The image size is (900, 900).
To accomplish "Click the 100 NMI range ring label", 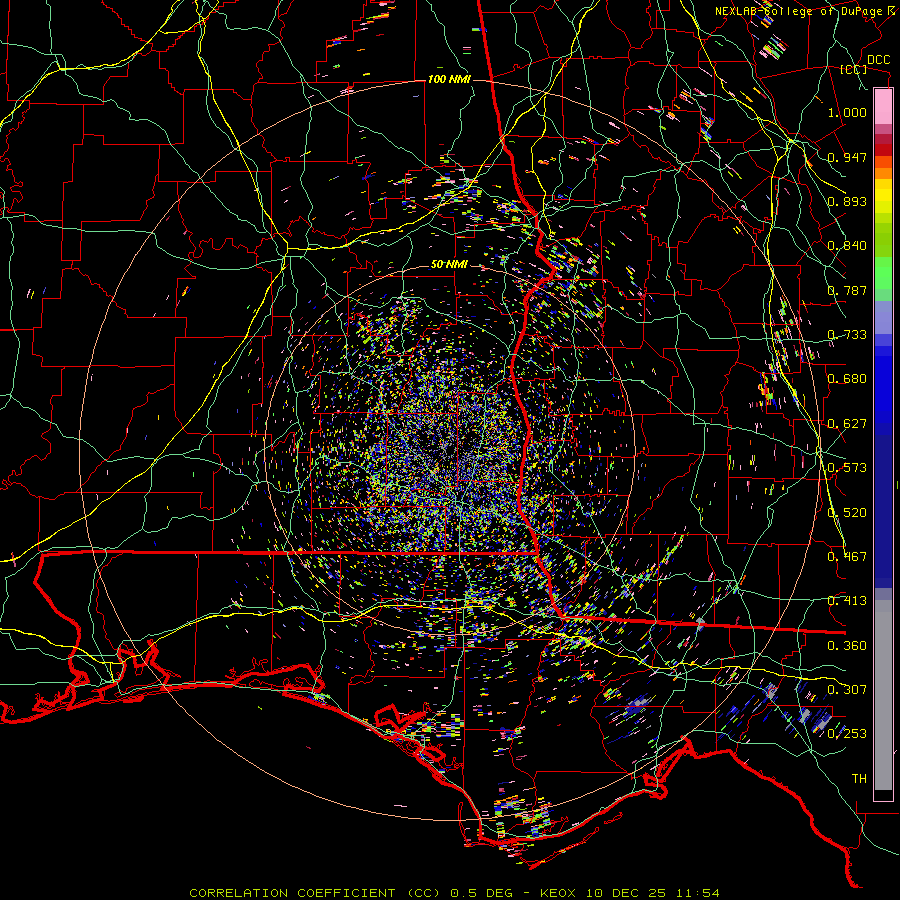I will [449, 79].
